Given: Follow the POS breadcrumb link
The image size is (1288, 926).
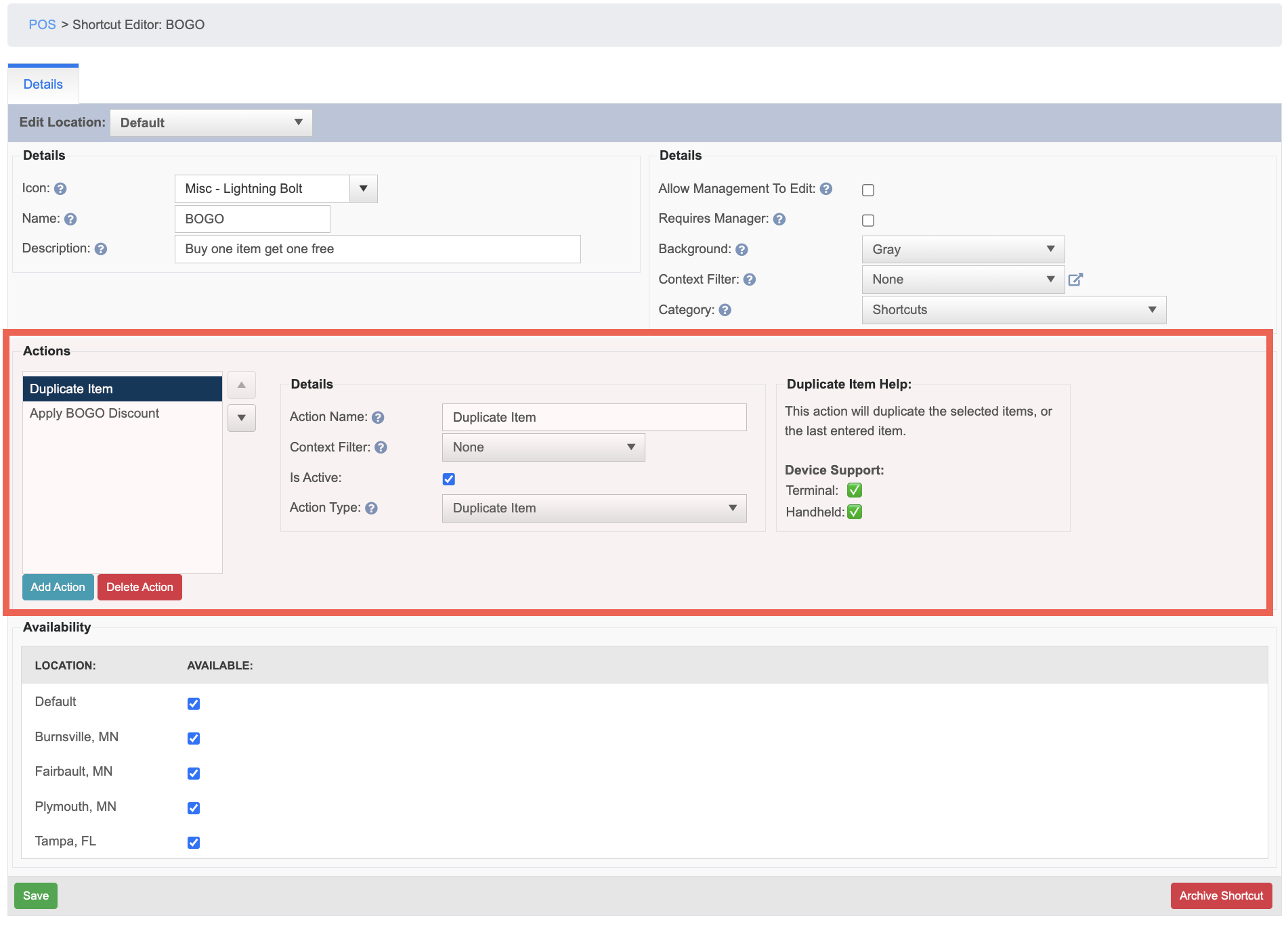Looking at the screenshot, I should click(x=42, y=25).
